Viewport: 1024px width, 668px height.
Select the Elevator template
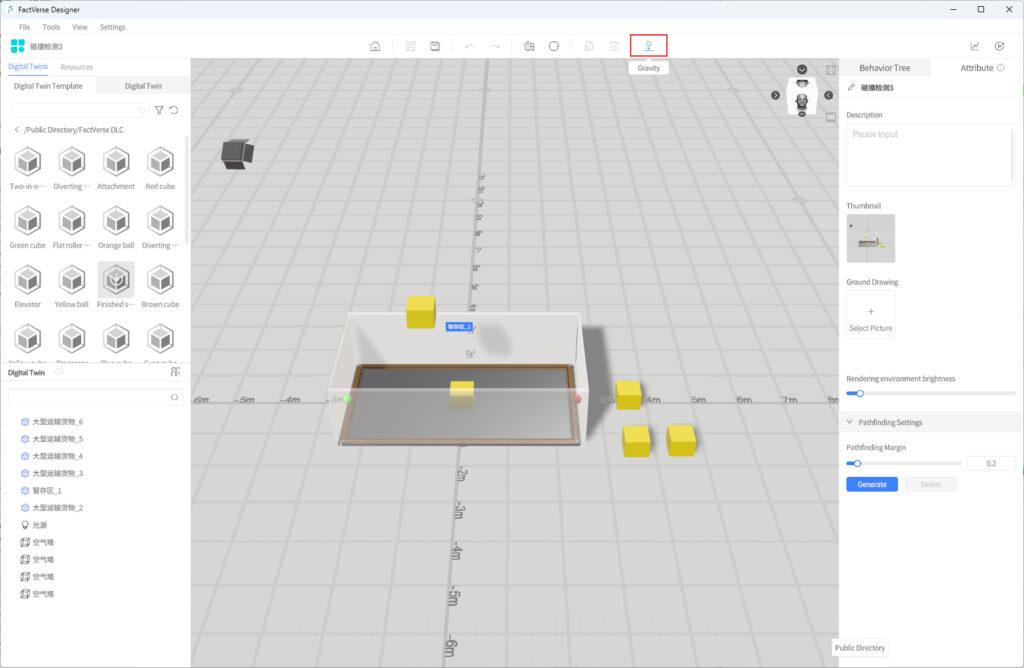(x=27, y=286)
